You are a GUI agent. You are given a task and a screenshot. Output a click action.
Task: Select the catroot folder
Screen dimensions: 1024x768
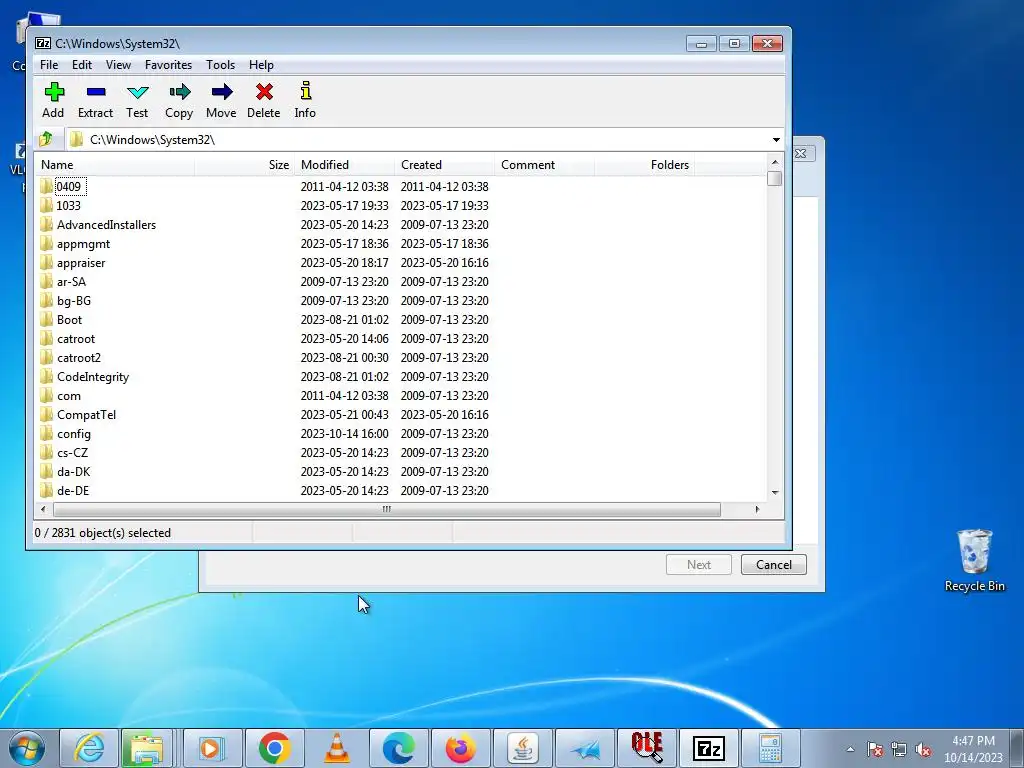76,338
